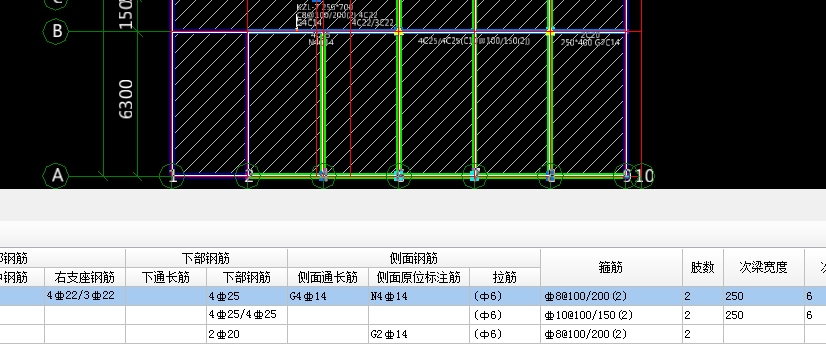Screen dimensions: 826x363
Task: Select the 4⌀22/3⌀22 right support cell
Action: [x=85, y=296]
